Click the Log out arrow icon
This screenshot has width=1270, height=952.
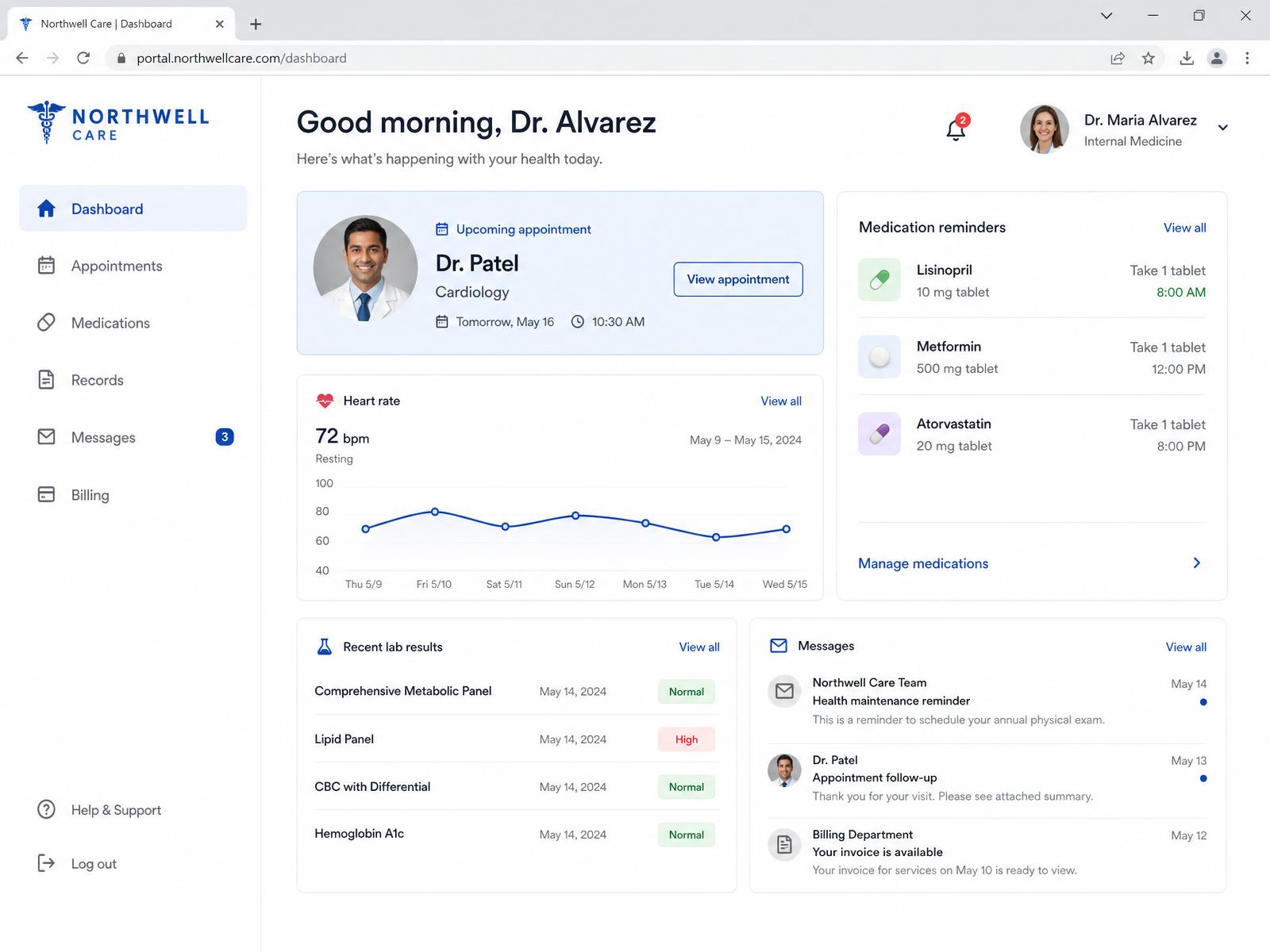[46, 863]
